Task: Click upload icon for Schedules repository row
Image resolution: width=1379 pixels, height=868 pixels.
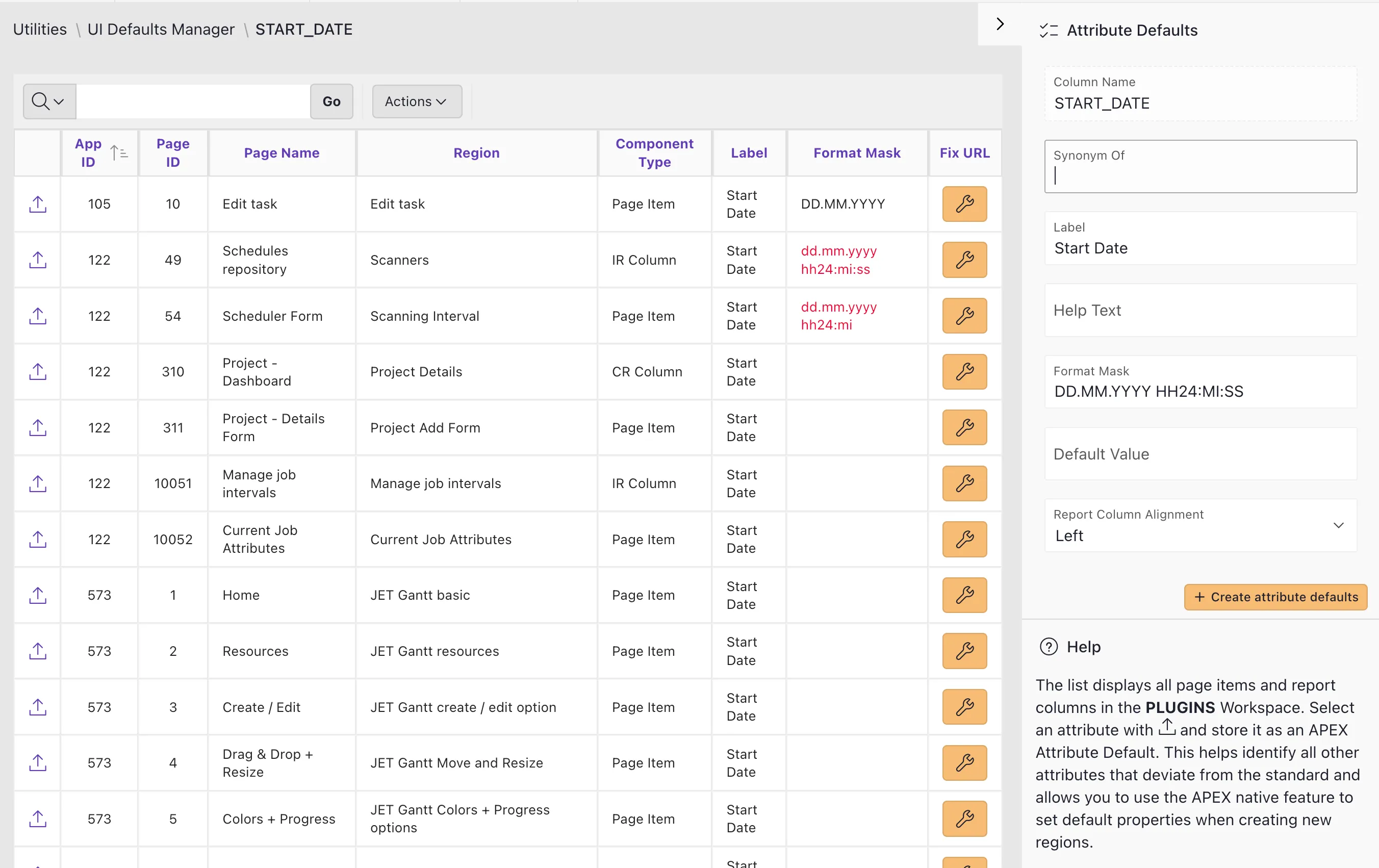Action: (x=38, y=260)
